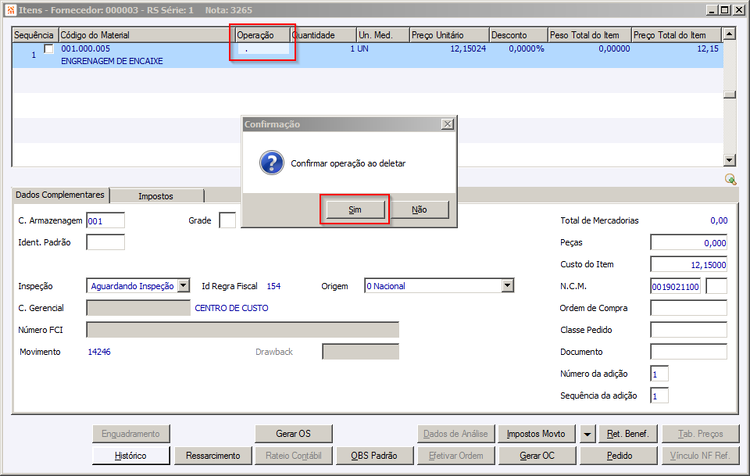Viewport: 750px width, 476px height.
Task: Click the grid scroll down arrow
Action: coord(729,160)
